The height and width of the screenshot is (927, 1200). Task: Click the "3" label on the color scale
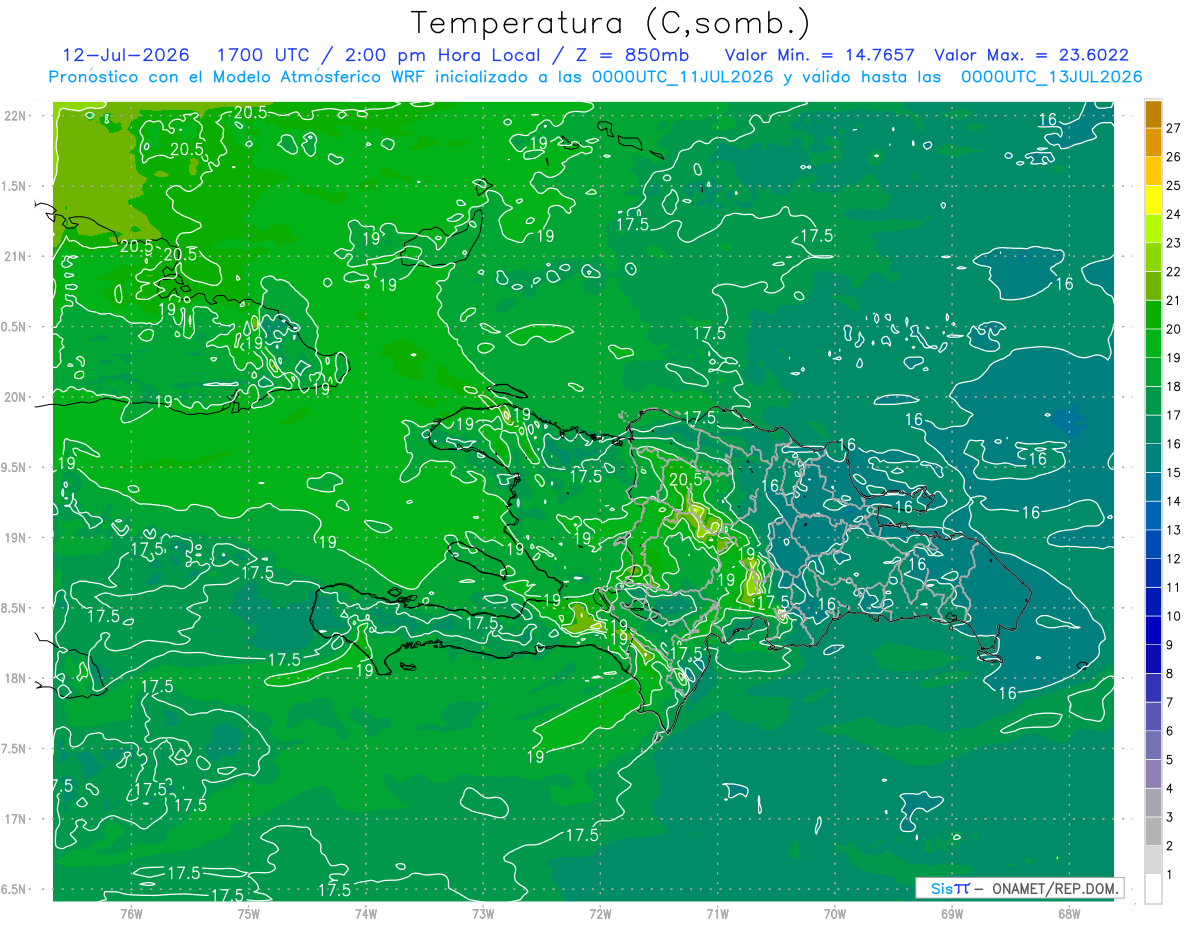click(1170, 817)
